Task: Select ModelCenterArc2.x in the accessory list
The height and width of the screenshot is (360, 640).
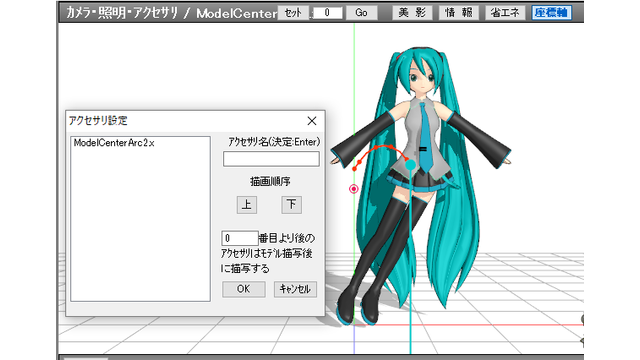Action: tap(114, 143)
